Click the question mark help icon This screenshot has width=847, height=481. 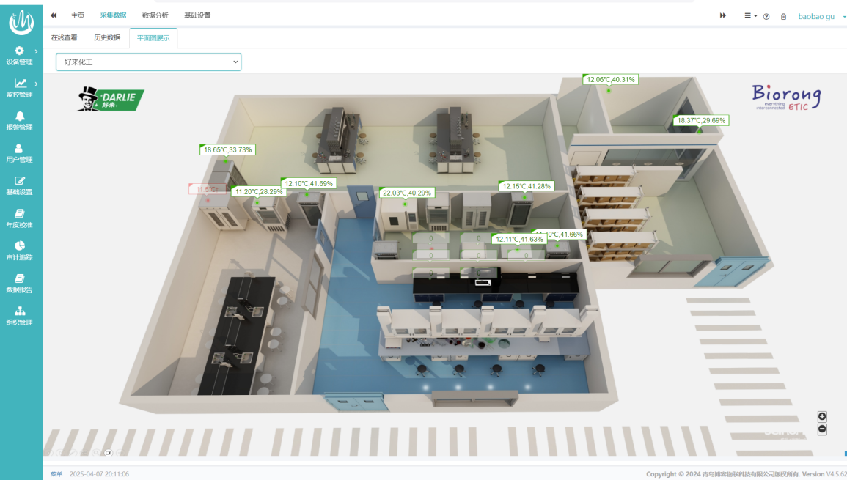tap(767, 16)
